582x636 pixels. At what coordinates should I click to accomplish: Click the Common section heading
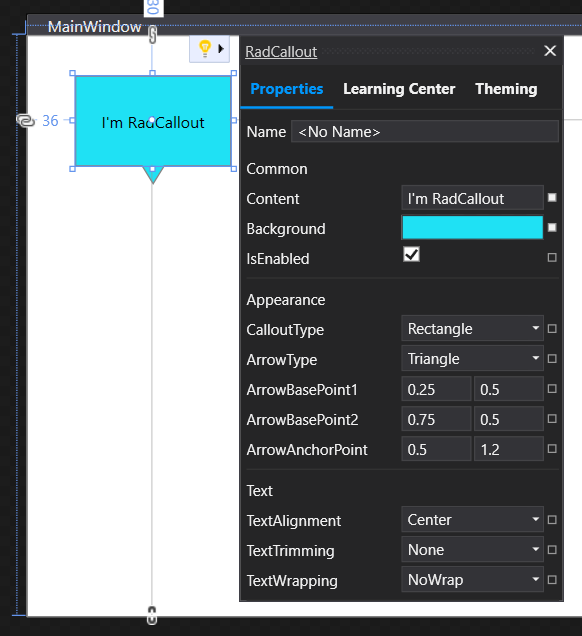pos(277,169)
